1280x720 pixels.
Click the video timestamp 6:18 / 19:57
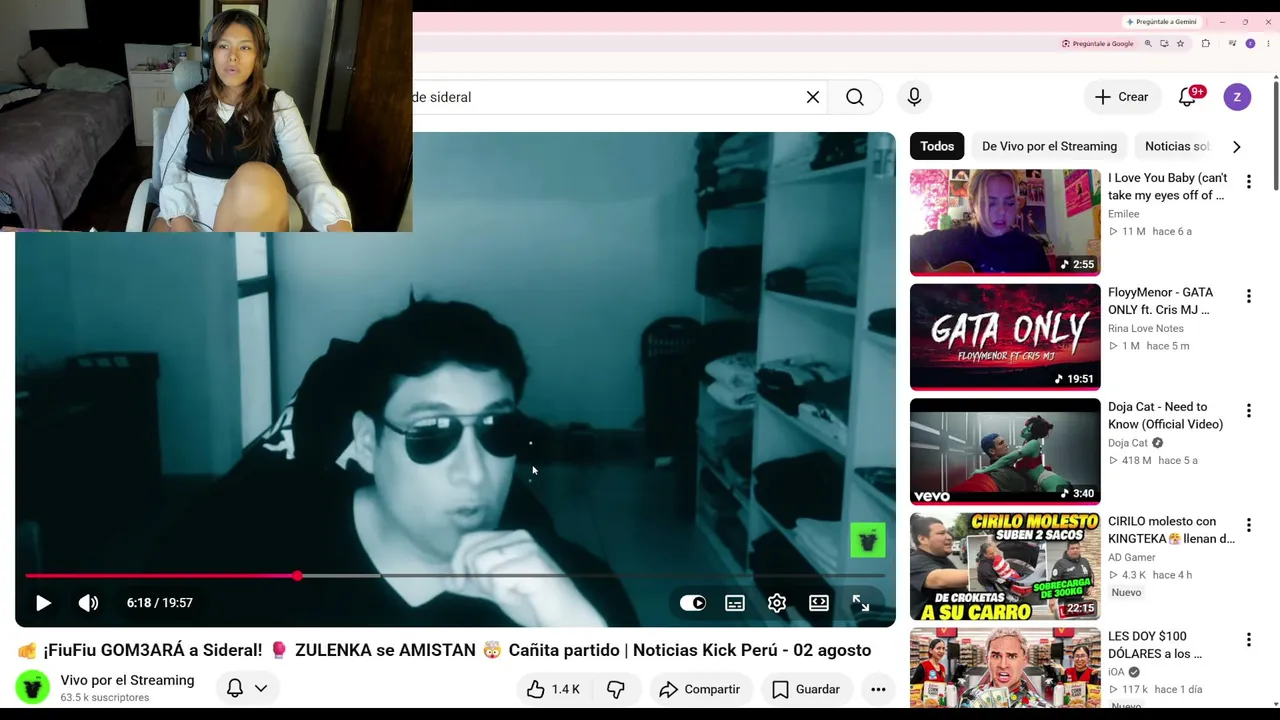point(160,603)
